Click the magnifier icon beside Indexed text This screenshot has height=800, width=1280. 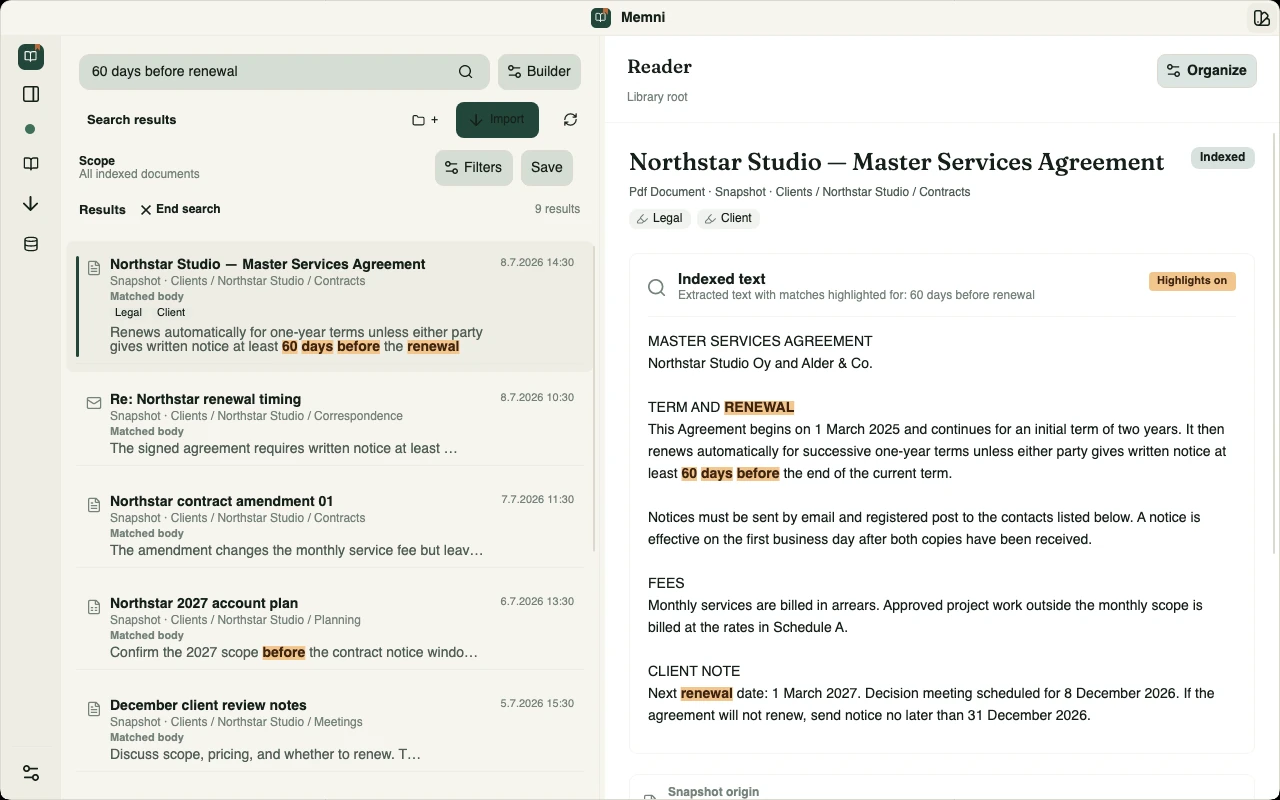[657, 288]
